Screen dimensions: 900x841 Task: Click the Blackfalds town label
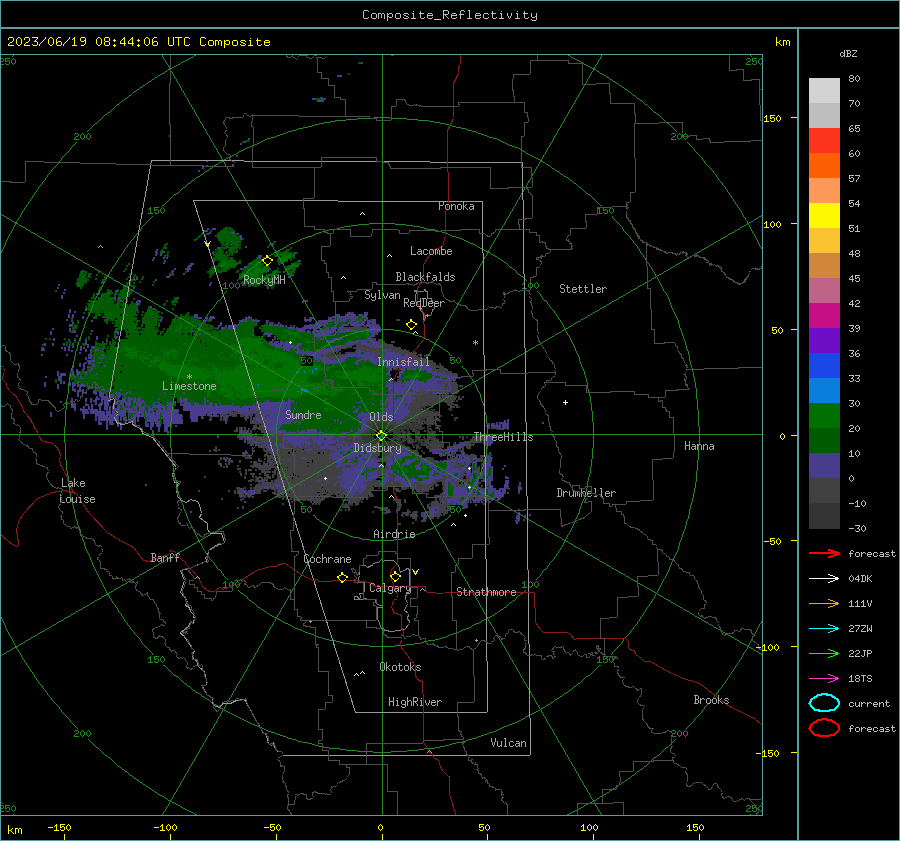point(425,277)
